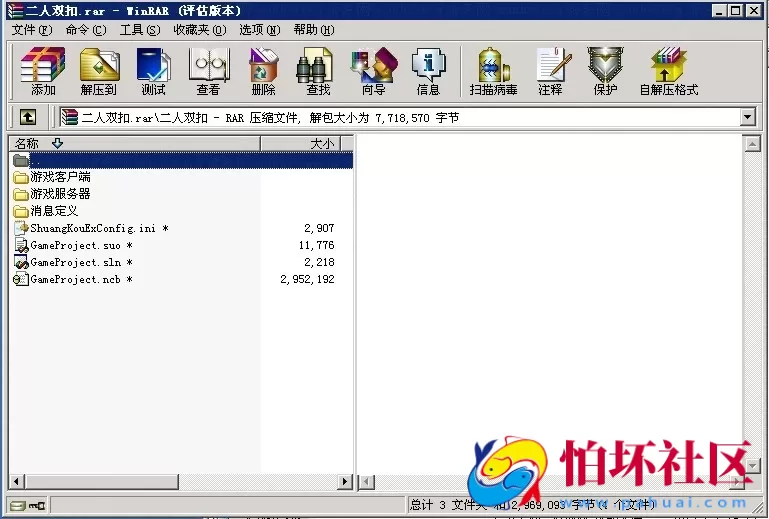Click the size value 2,218

[319, 262]
